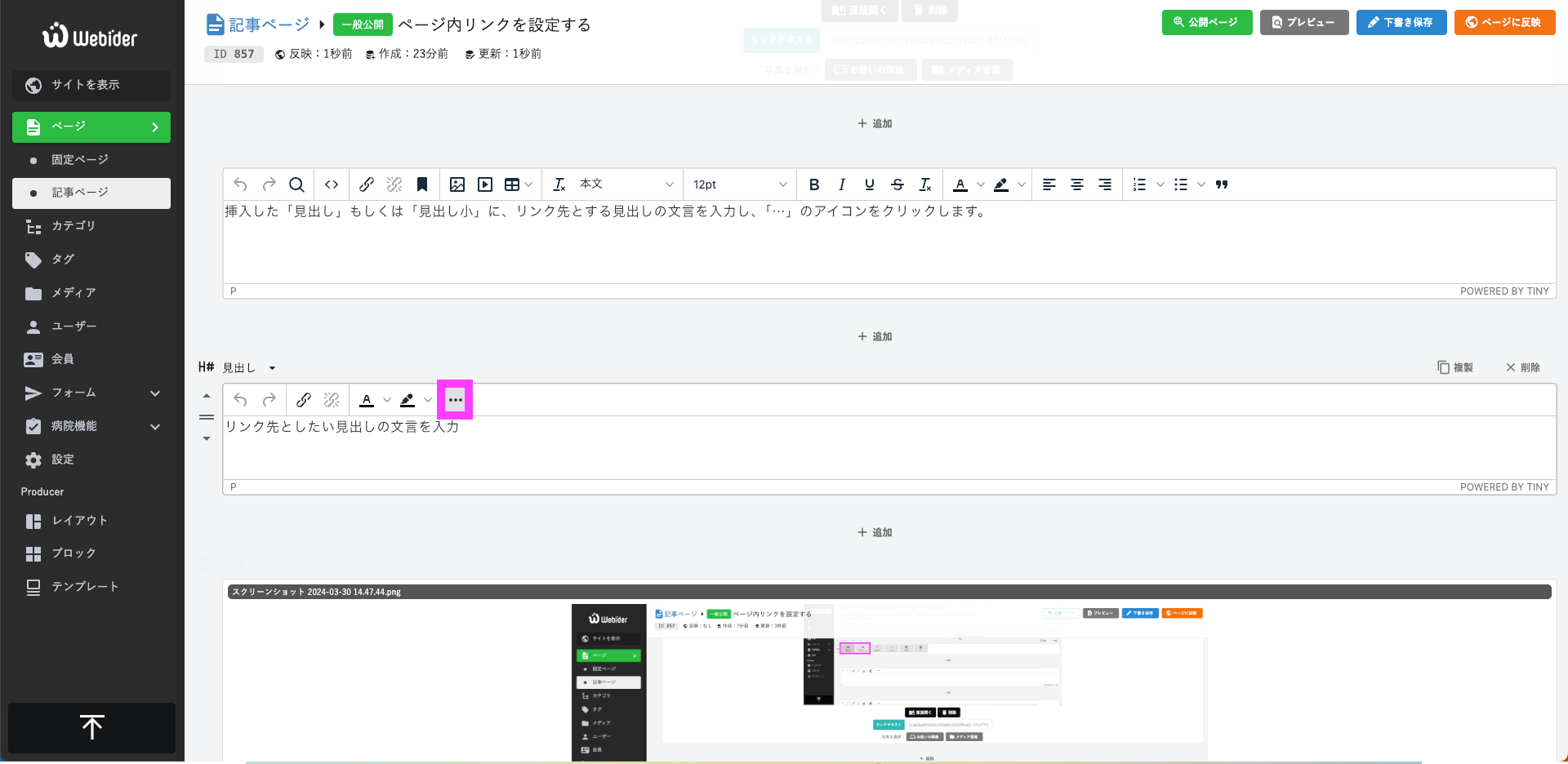Open the 見出し heading type dropdown
Viewport: 1568px width, 764px height.
[249, 367]
